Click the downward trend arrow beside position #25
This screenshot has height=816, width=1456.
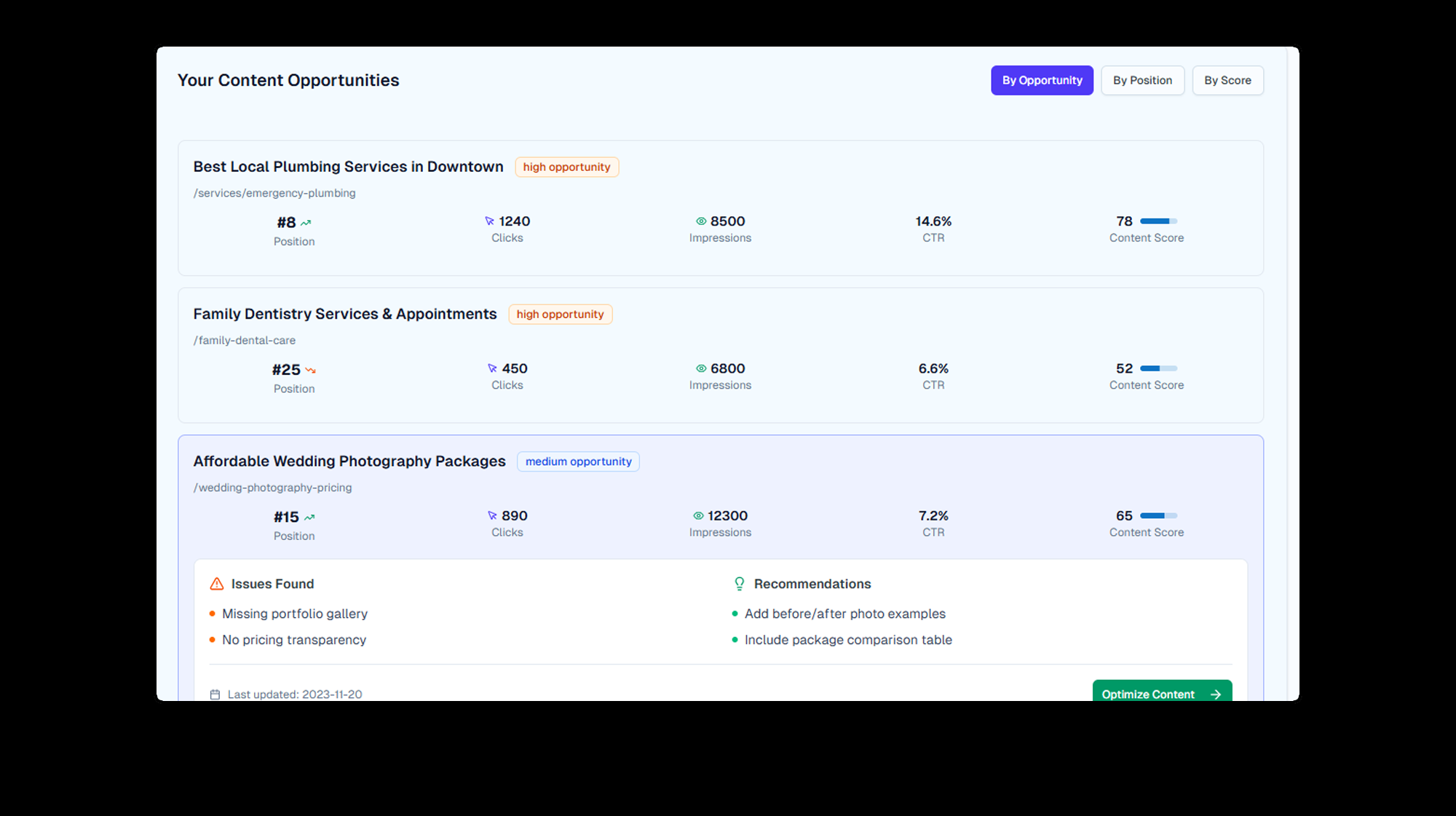click(311, 371)
